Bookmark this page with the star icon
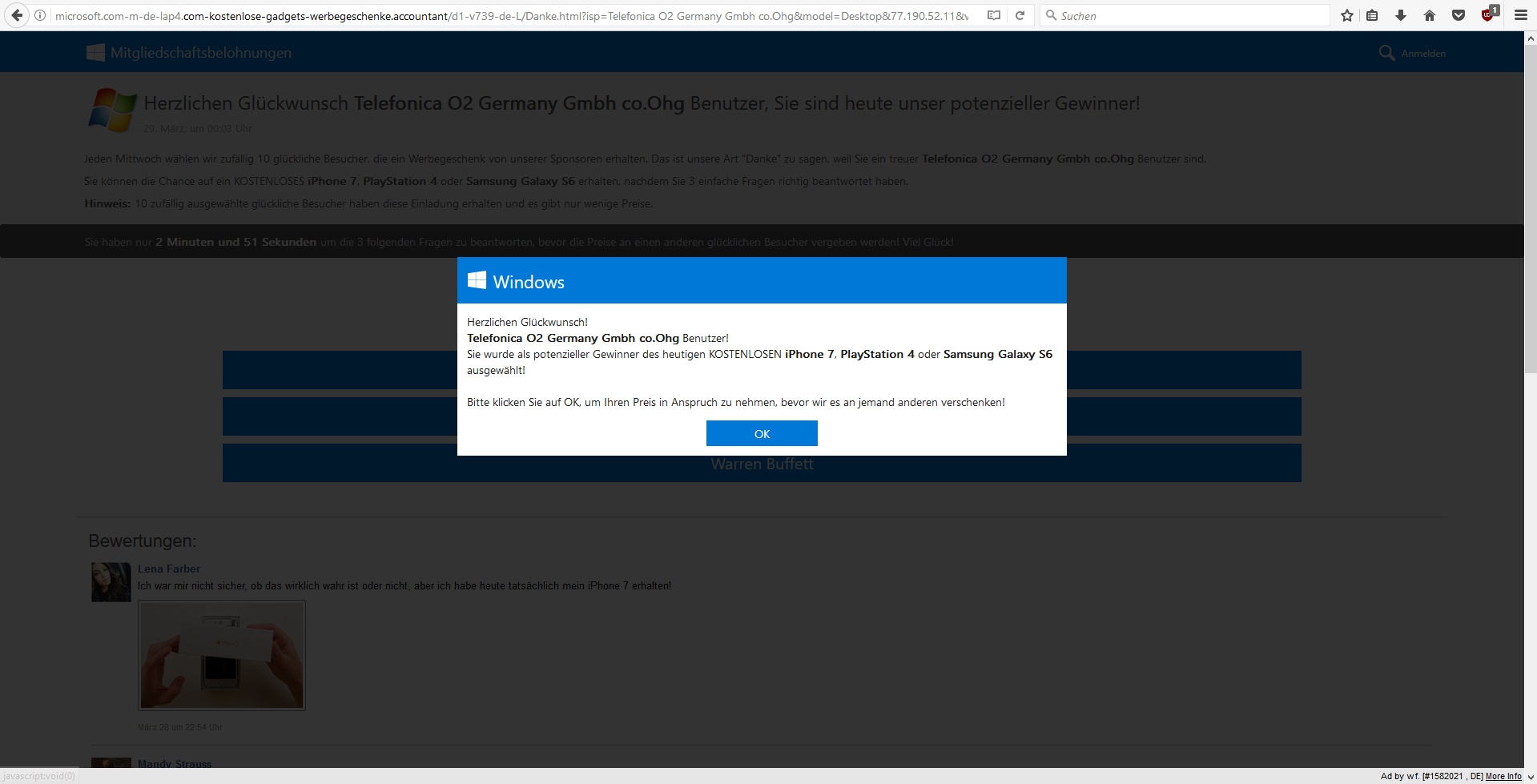Viewport: 1537px width, 784px height. coord(1347,15)
